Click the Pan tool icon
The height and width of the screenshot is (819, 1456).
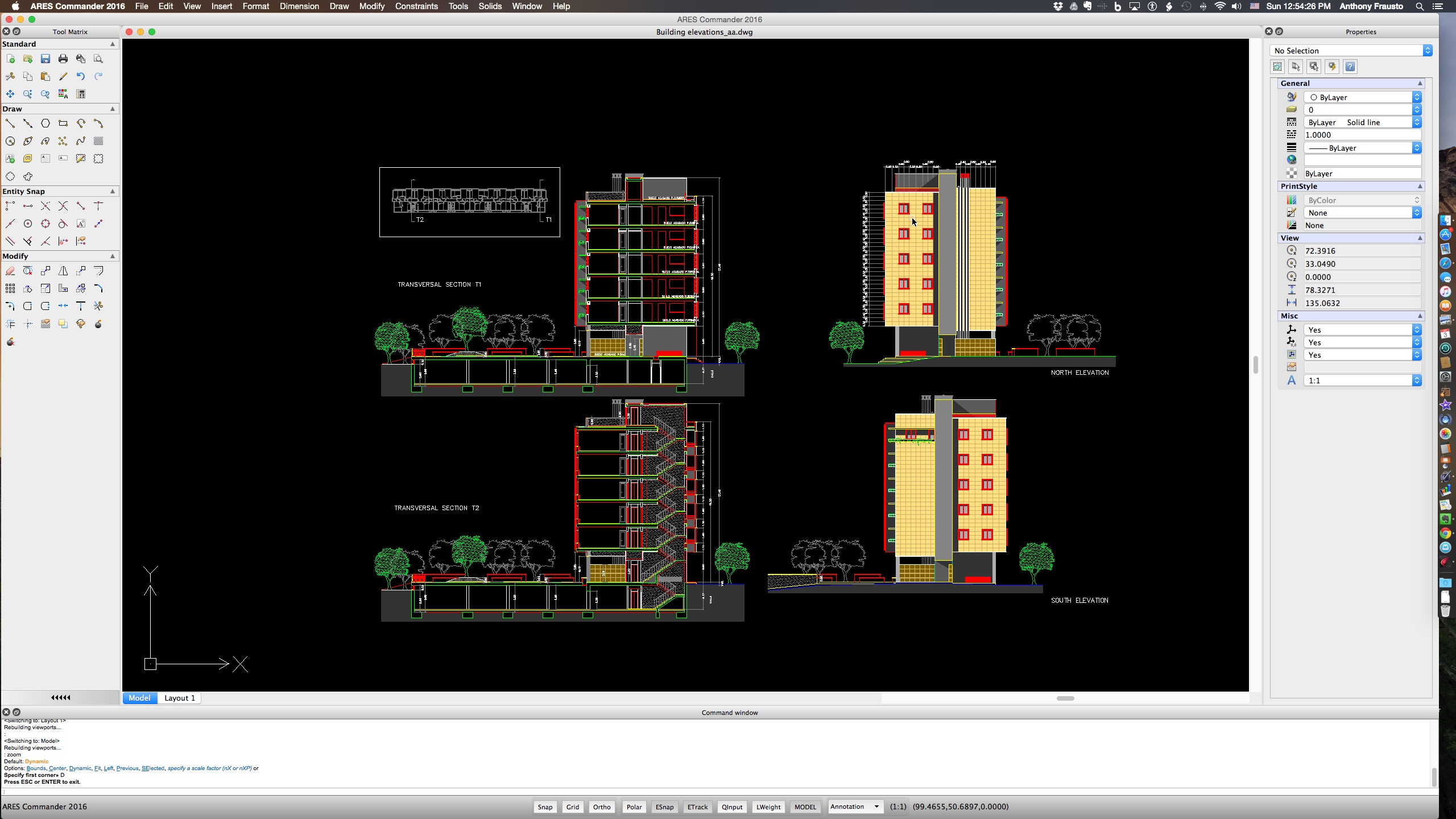[10, 94]
